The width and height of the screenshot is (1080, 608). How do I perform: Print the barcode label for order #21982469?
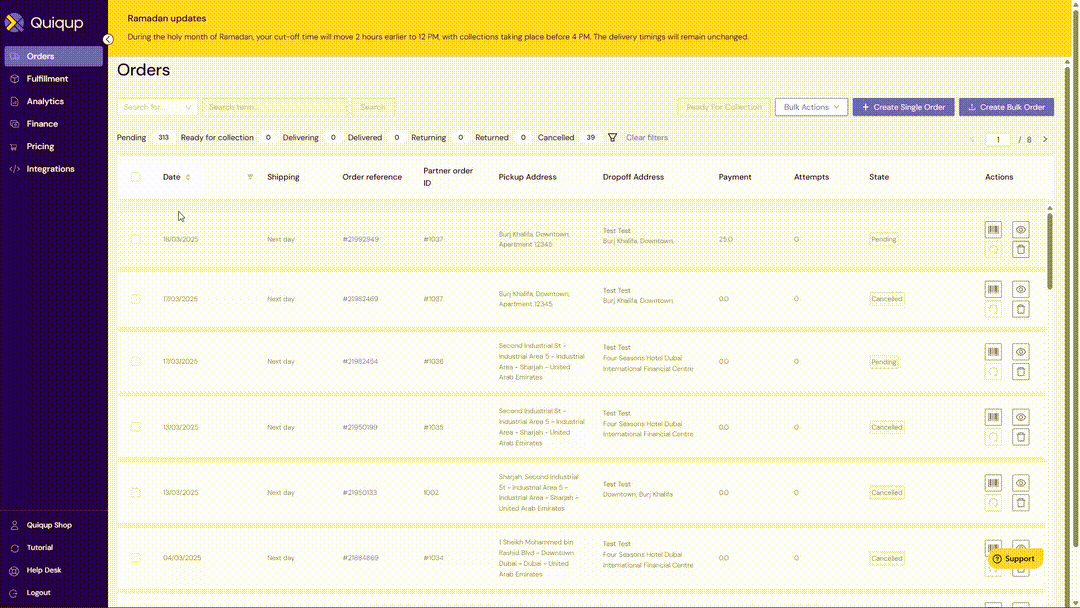pyautogui.click(x=993, y=289)
